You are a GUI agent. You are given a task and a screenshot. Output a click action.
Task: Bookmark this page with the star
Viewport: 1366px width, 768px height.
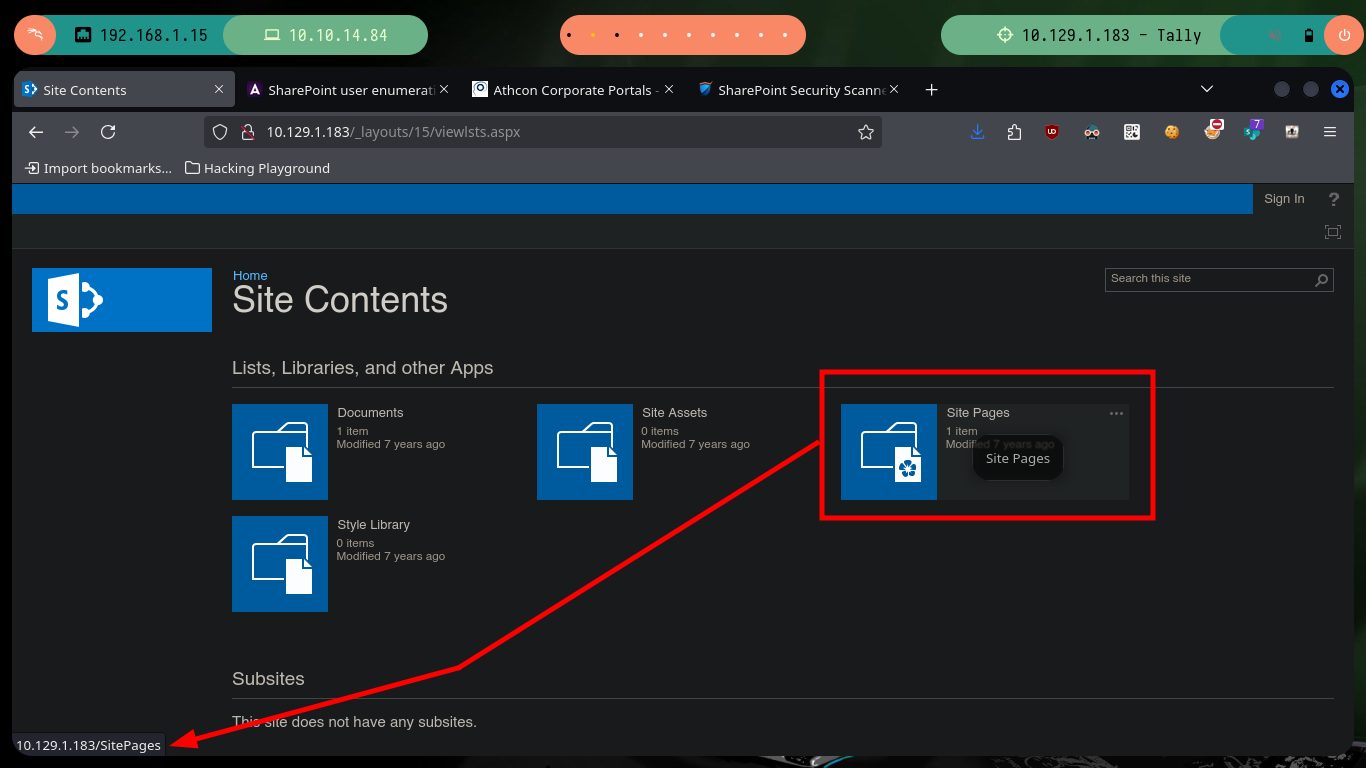tap(866, 132)
